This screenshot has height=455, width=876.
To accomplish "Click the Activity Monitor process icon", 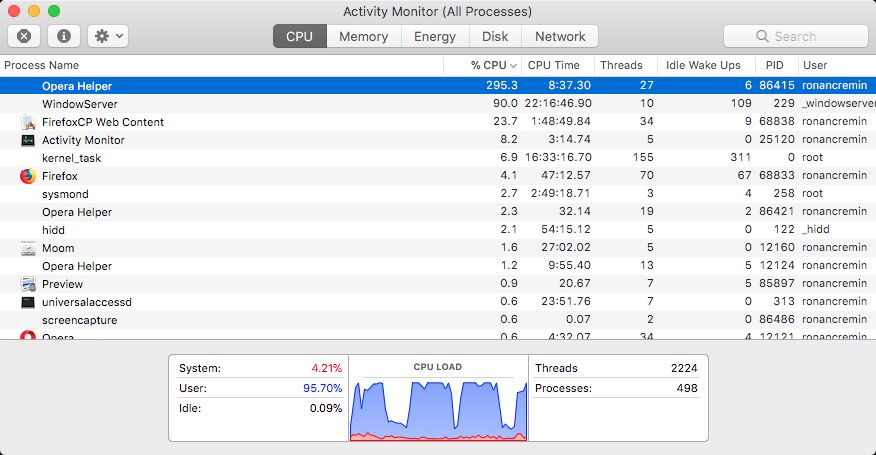I will [x=27, y=140].
